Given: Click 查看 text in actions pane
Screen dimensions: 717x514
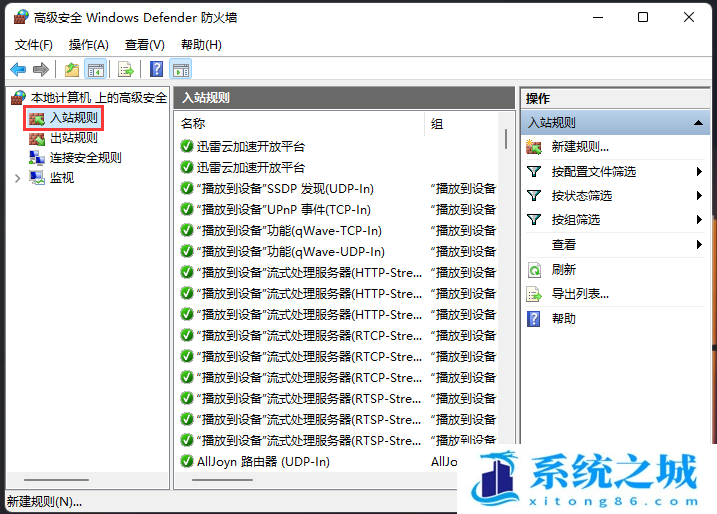Looking at the screenshot, I should [x=563, y=245].
